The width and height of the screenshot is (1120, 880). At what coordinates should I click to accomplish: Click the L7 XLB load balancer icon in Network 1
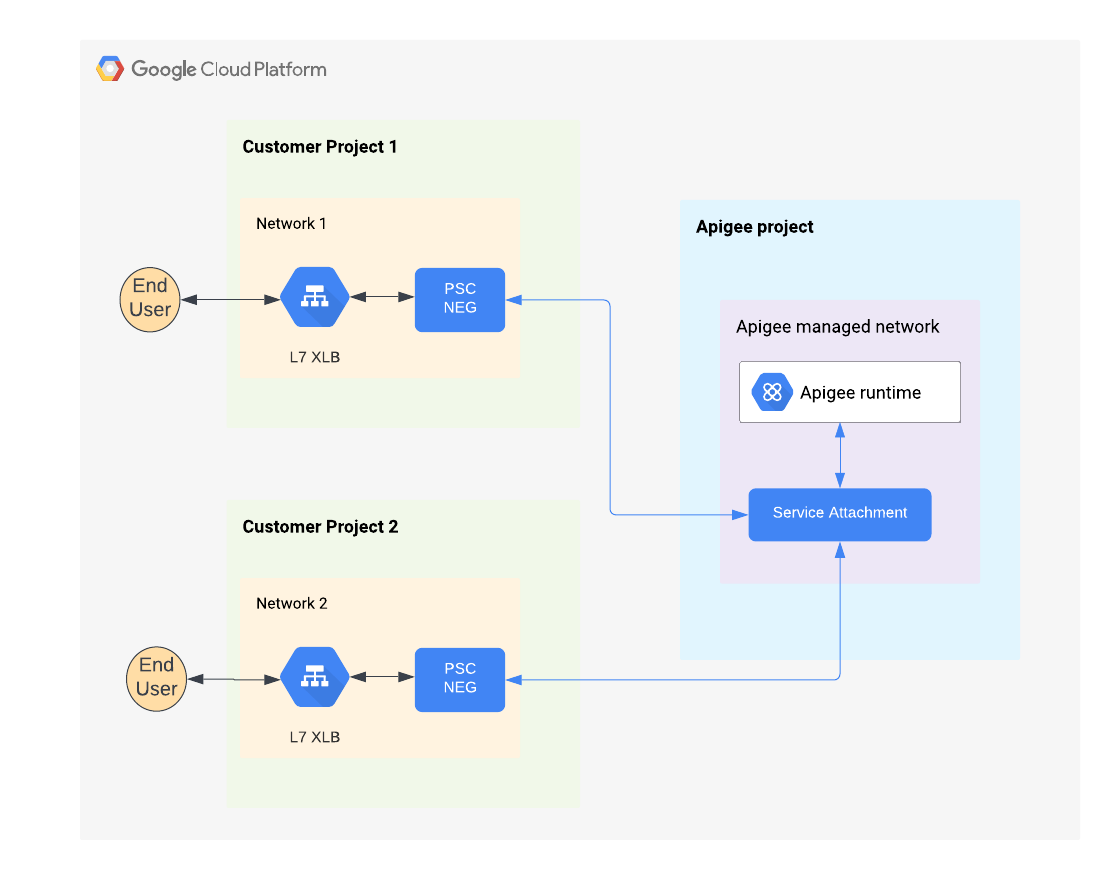click(x=314, y=297)
